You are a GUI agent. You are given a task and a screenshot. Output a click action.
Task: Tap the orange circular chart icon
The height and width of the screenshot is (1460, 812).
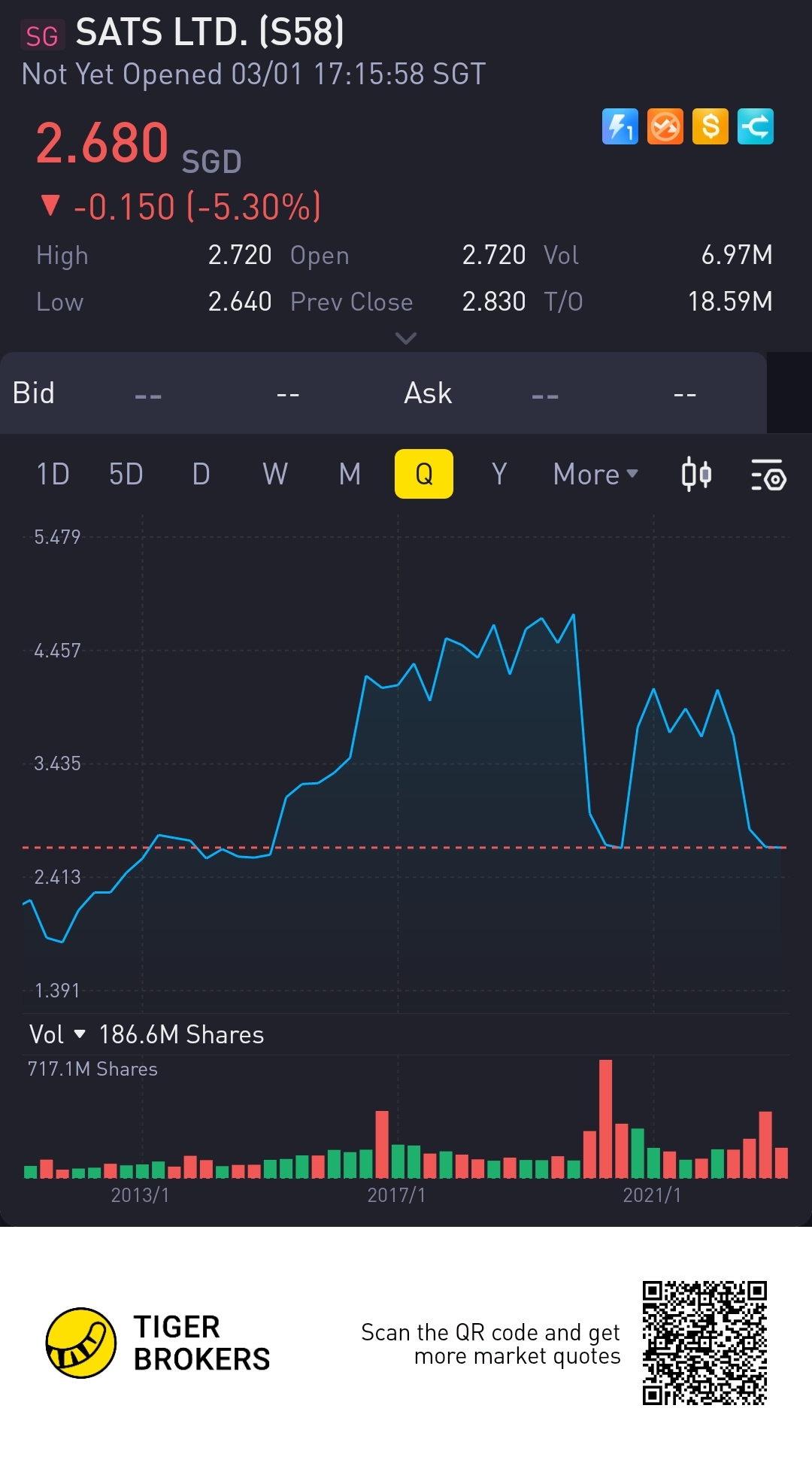[x=665, y=126]
